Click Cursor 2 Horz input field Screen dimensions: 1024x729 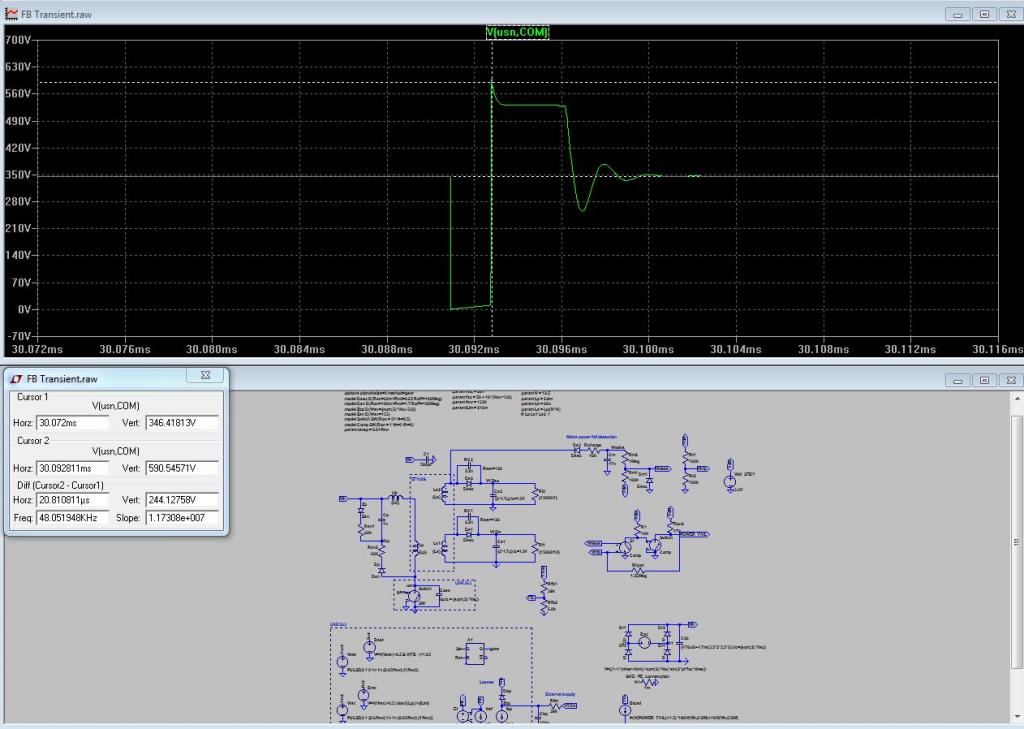click(72, 468)
